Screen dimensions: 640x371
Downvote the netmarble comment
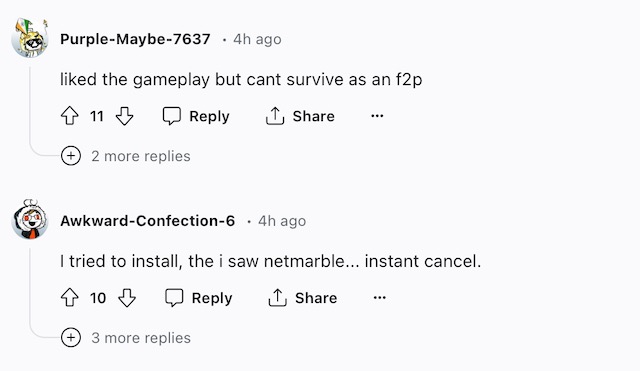127,298
